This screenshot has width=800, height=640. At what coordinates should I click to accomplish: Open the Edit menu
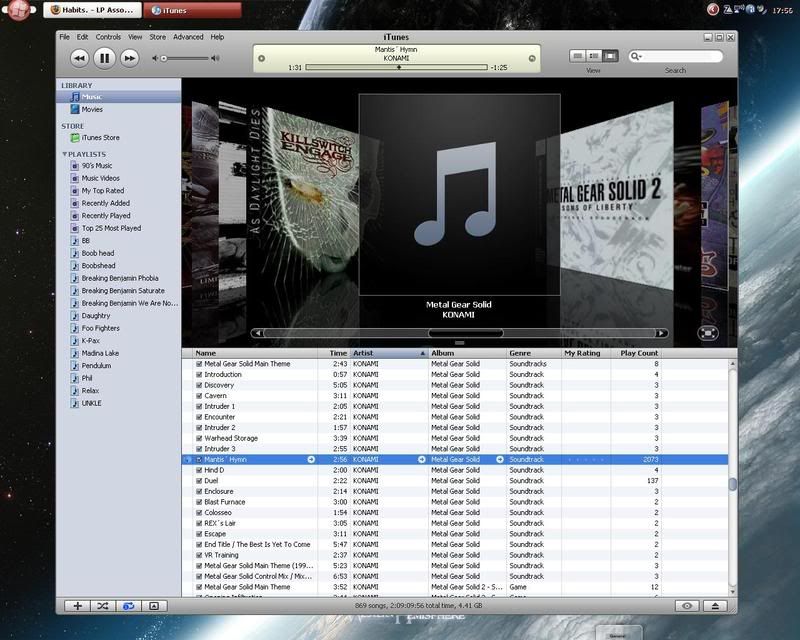83,37
